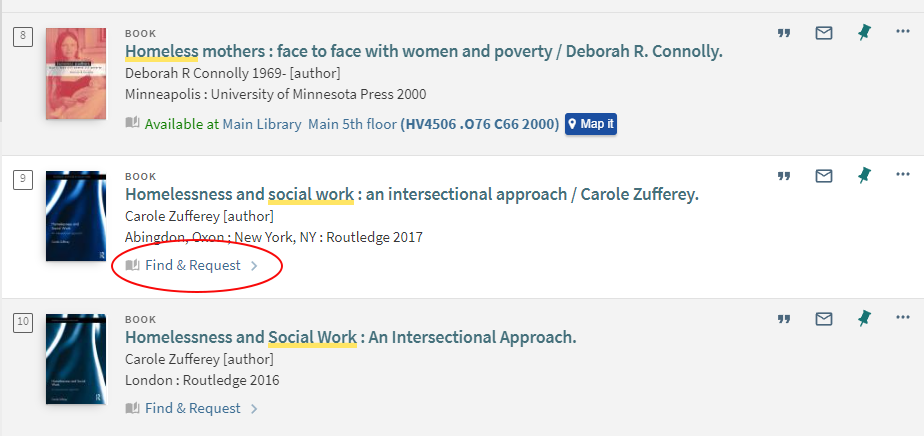Click citation quote icon for Homeless mothers
Viewport: 924px width, 436px height.
tap(784, 33)
